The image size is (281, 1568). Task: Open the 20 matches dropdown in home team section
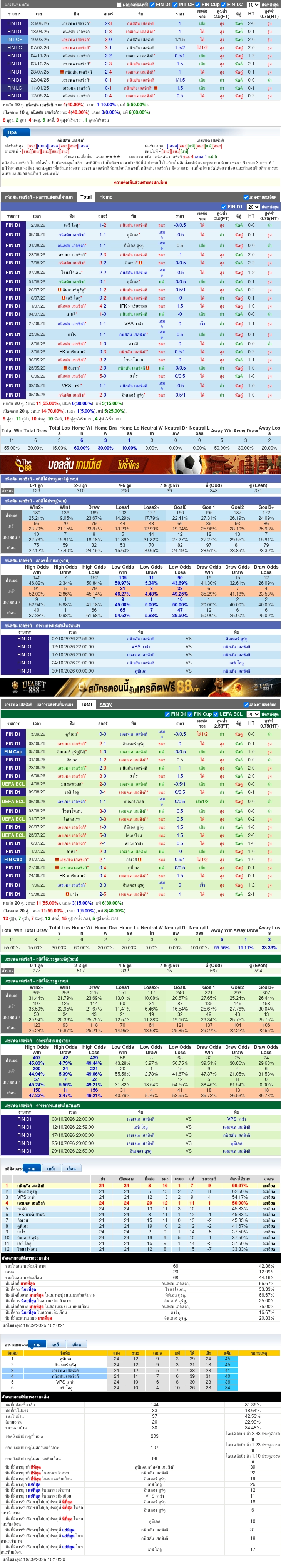click(253, 206)
